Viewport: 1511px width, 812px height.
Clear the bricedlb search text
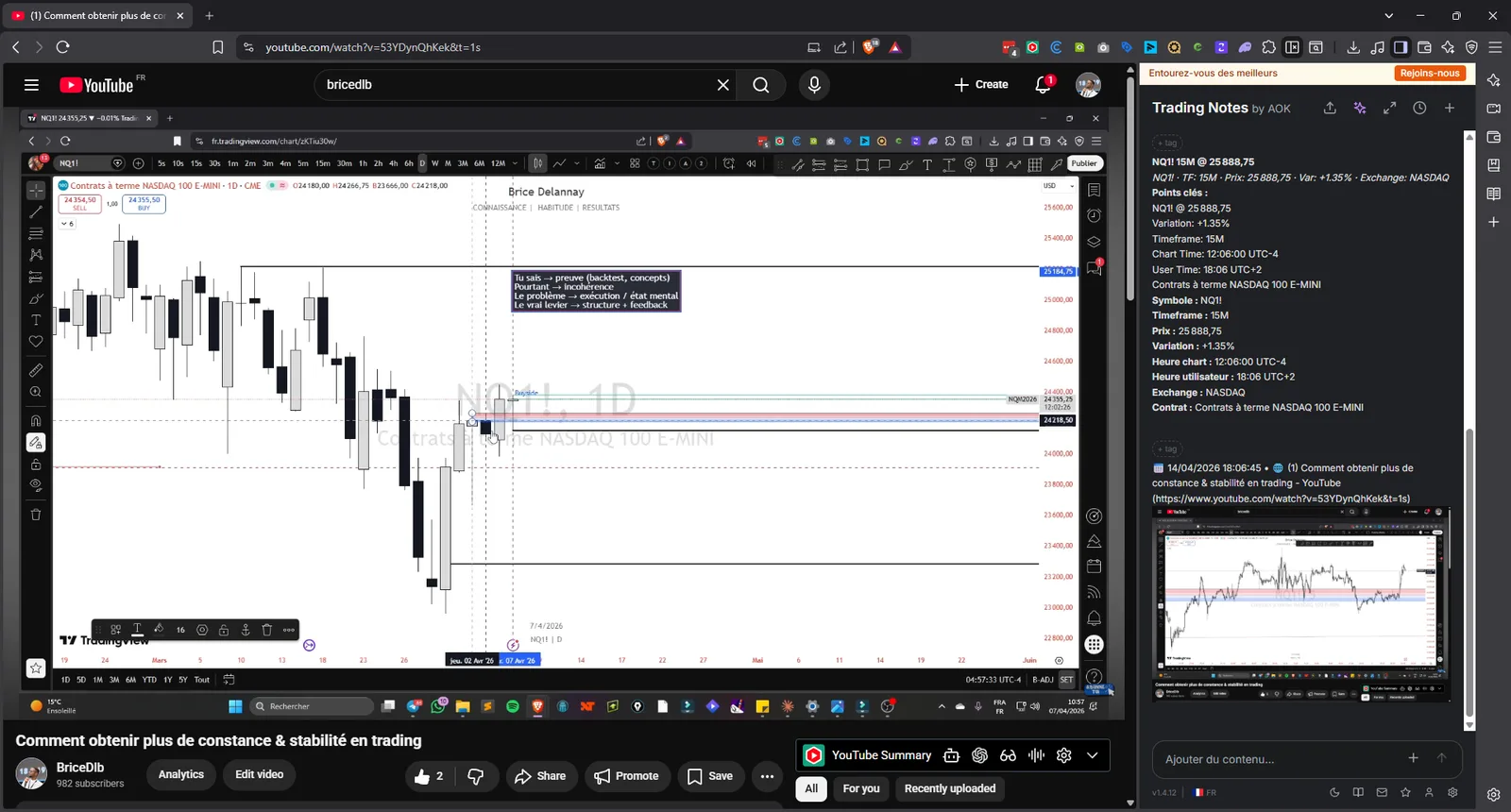(723, 85)
